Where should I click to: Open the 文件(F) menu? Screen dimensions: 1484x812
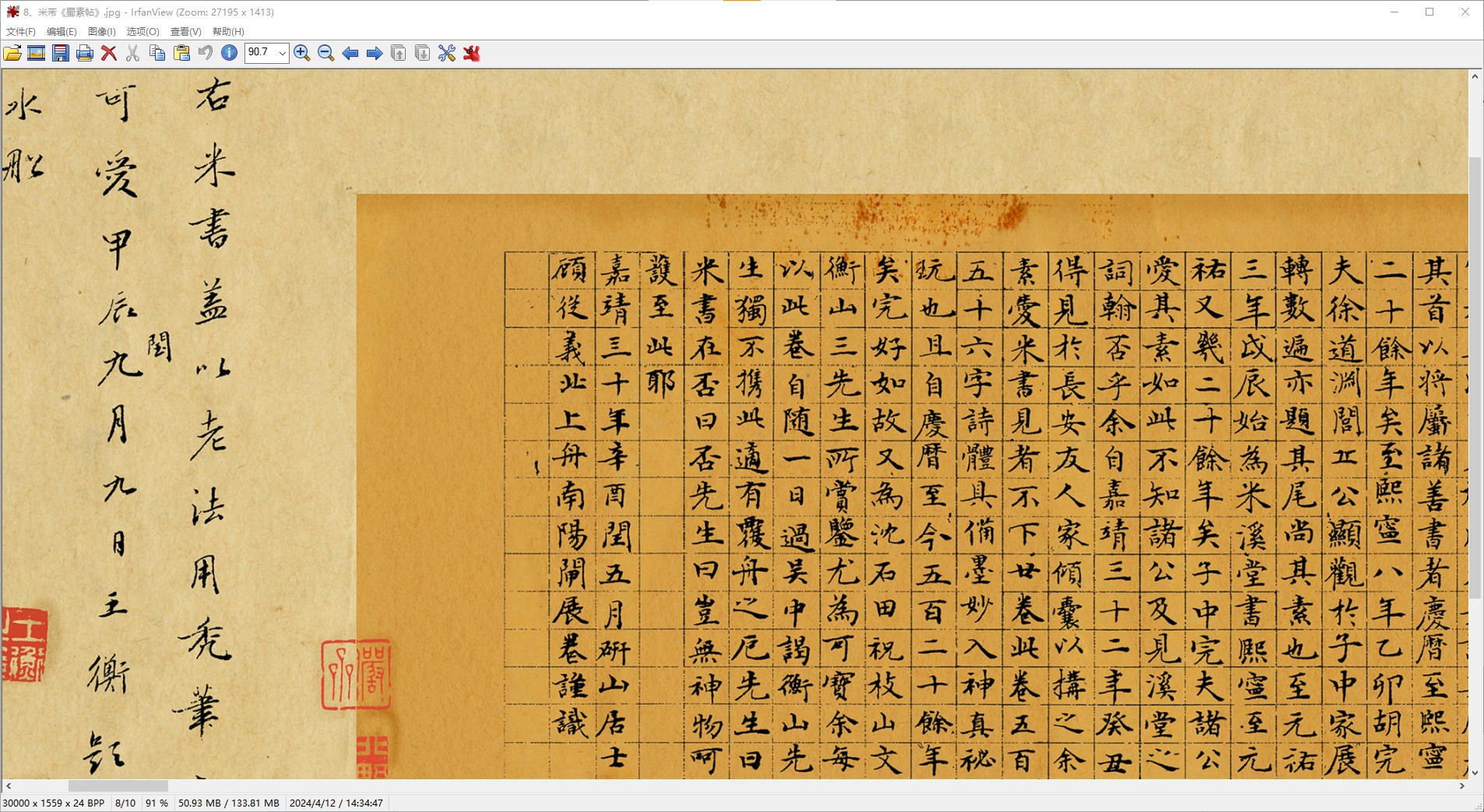pos(21,32)
